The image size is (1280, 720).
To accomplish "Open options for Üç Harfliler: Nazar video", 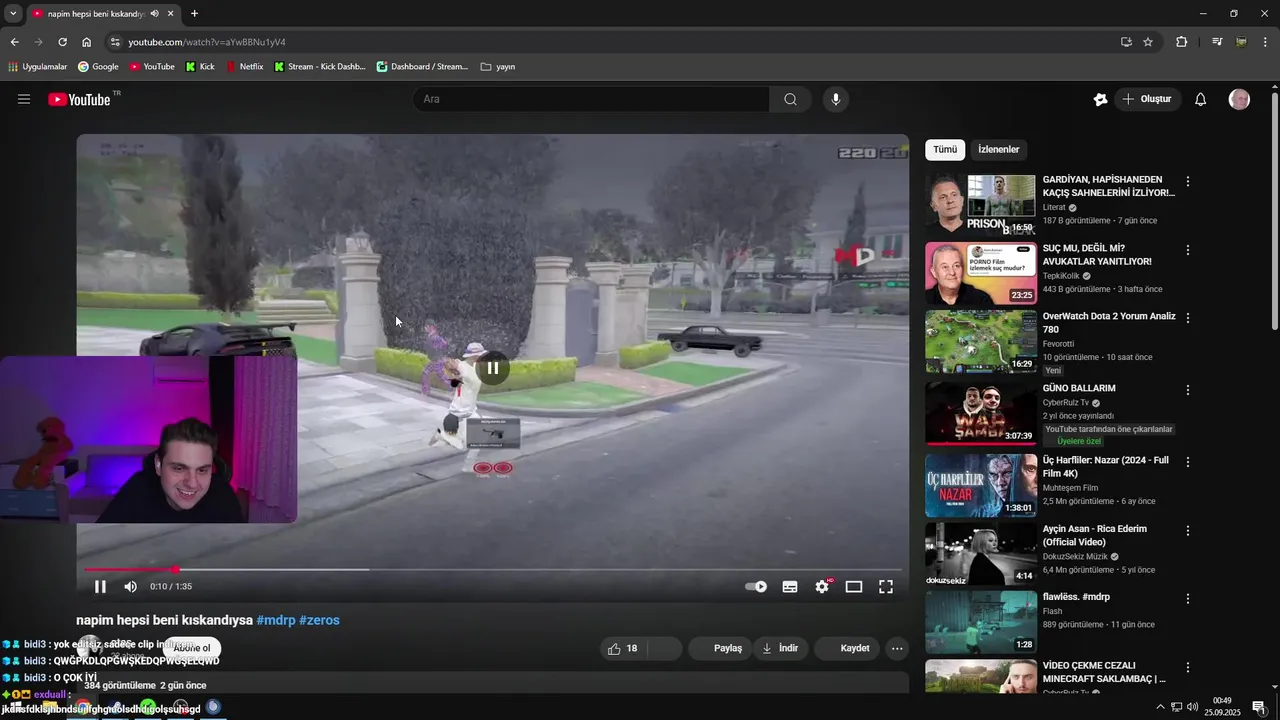I will pos(1188,462).
